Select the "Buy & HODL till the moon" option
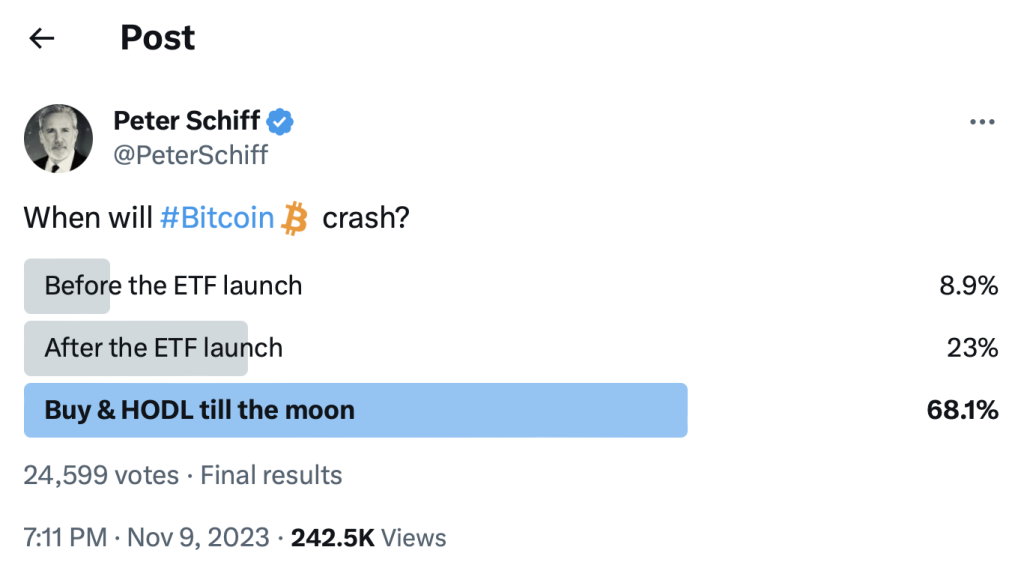Screen dimensions: 1024x574 200,410
